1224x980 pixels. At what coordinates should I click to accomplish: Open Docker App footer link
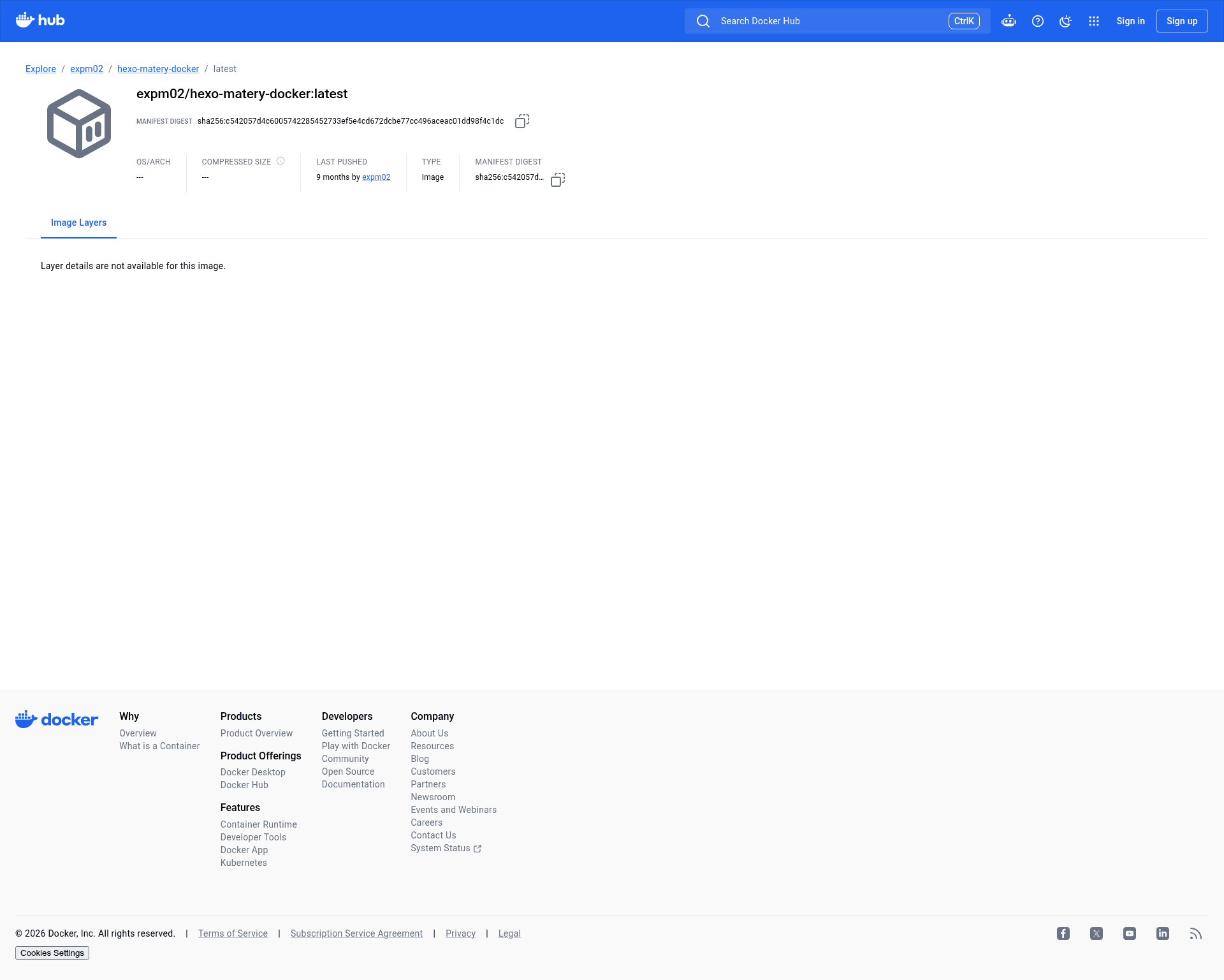pos(244,850)
